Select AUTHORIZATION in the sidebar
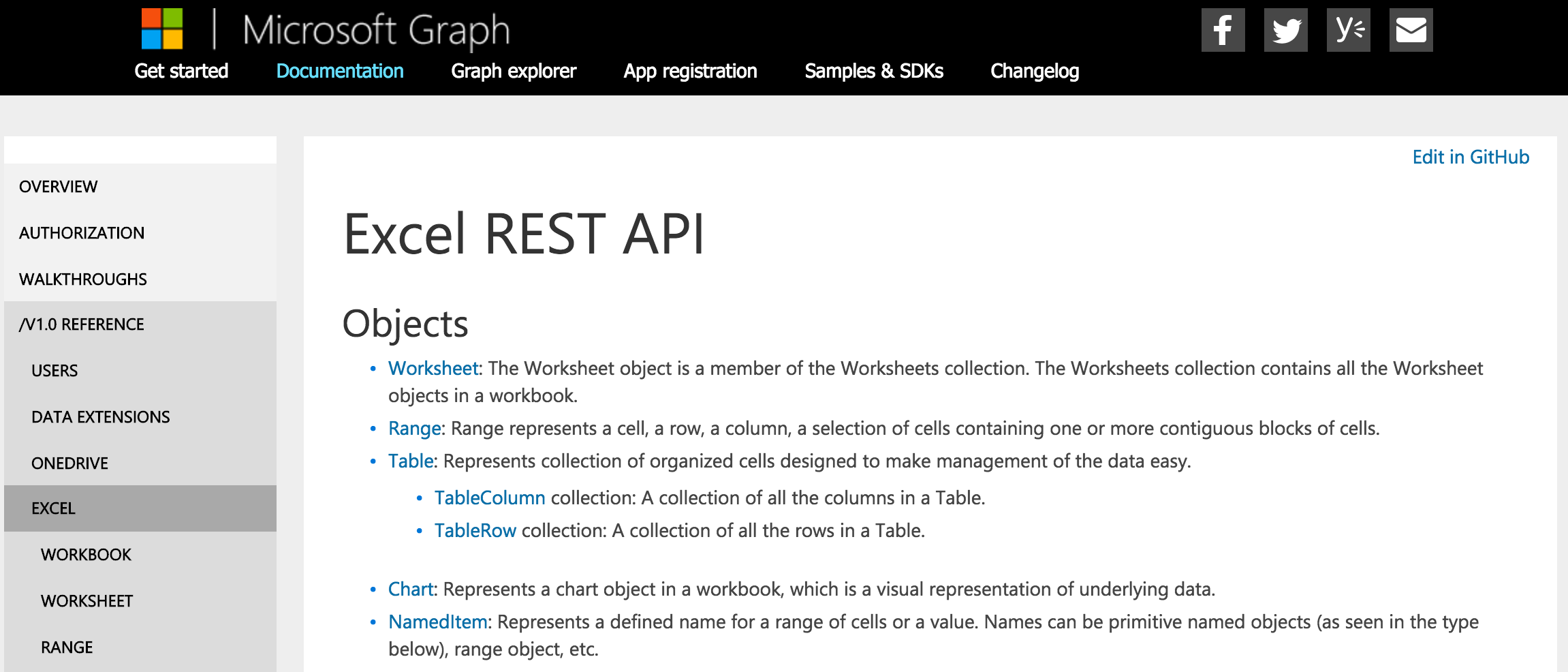The image size is (1568, 672). pos(140,233)
